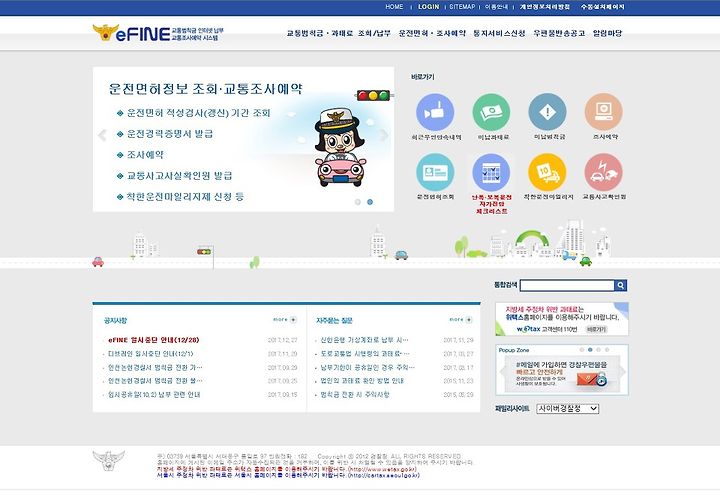
Task: Select fourth Popup Zone pagination dot
Action: (x=607, y=350)
